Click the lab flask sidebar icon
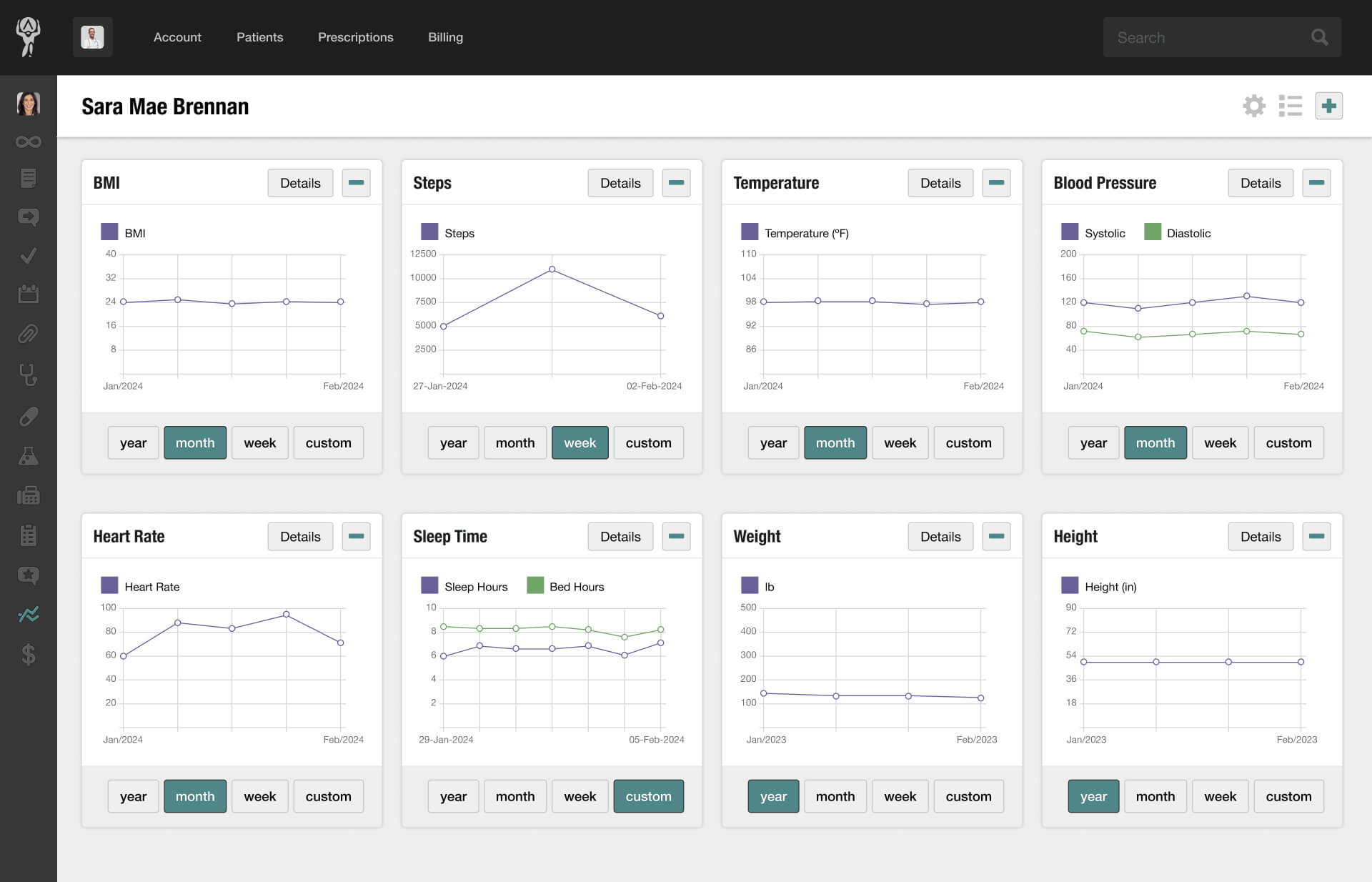This screenshot has height=882, width=1372. 28,456
